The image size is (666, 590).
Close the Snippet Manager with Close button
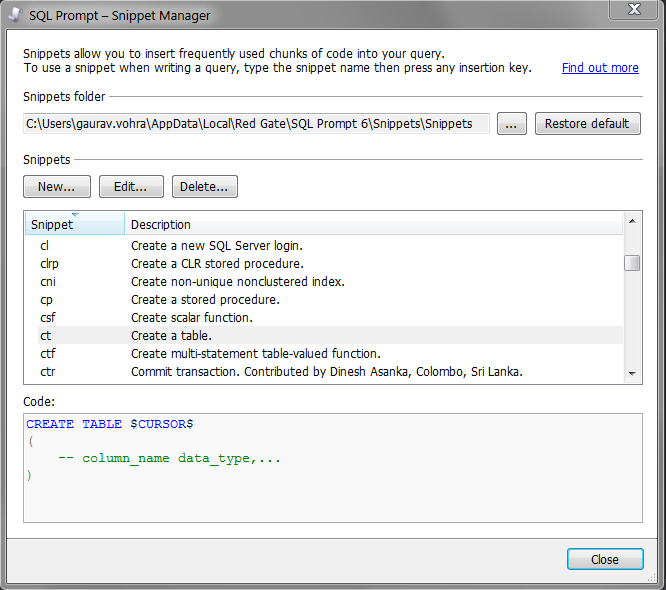pyautogui.click(x=605, y=559)
